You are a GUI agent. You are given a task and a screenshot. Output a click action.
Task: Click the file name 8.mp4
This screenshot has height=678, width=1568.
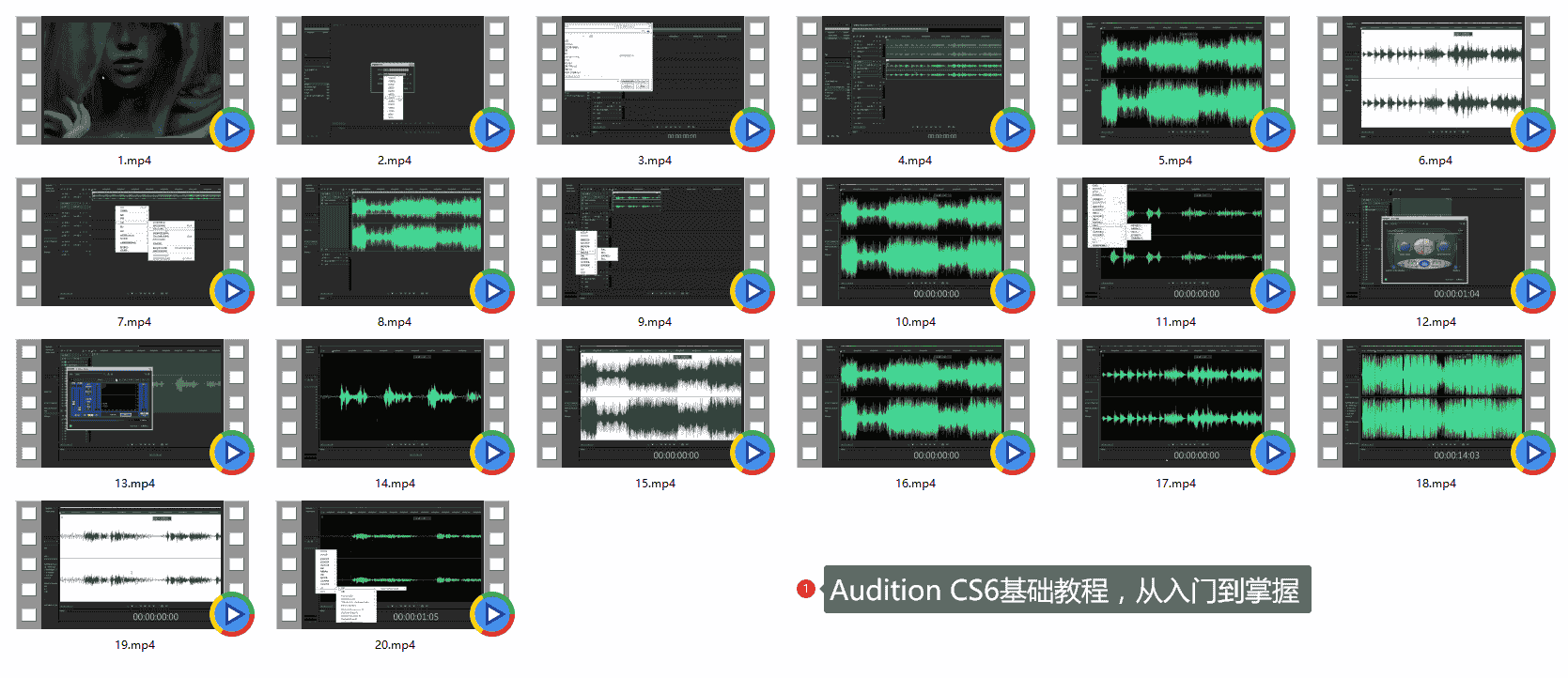pyautogui.click(x=395, y=322)
